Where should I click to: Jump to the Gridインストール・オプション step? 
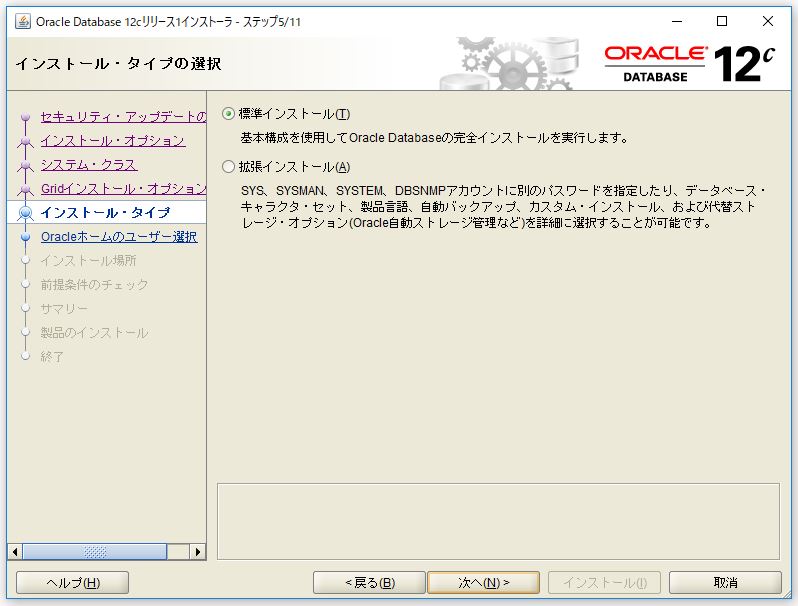pos(124,189)
